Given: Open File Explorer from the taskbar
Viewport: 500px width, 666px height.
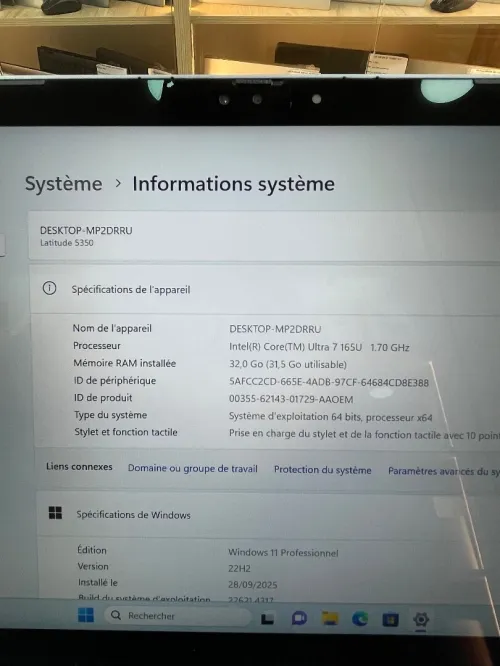Looking at the screenshot, I should coord(330,619).
